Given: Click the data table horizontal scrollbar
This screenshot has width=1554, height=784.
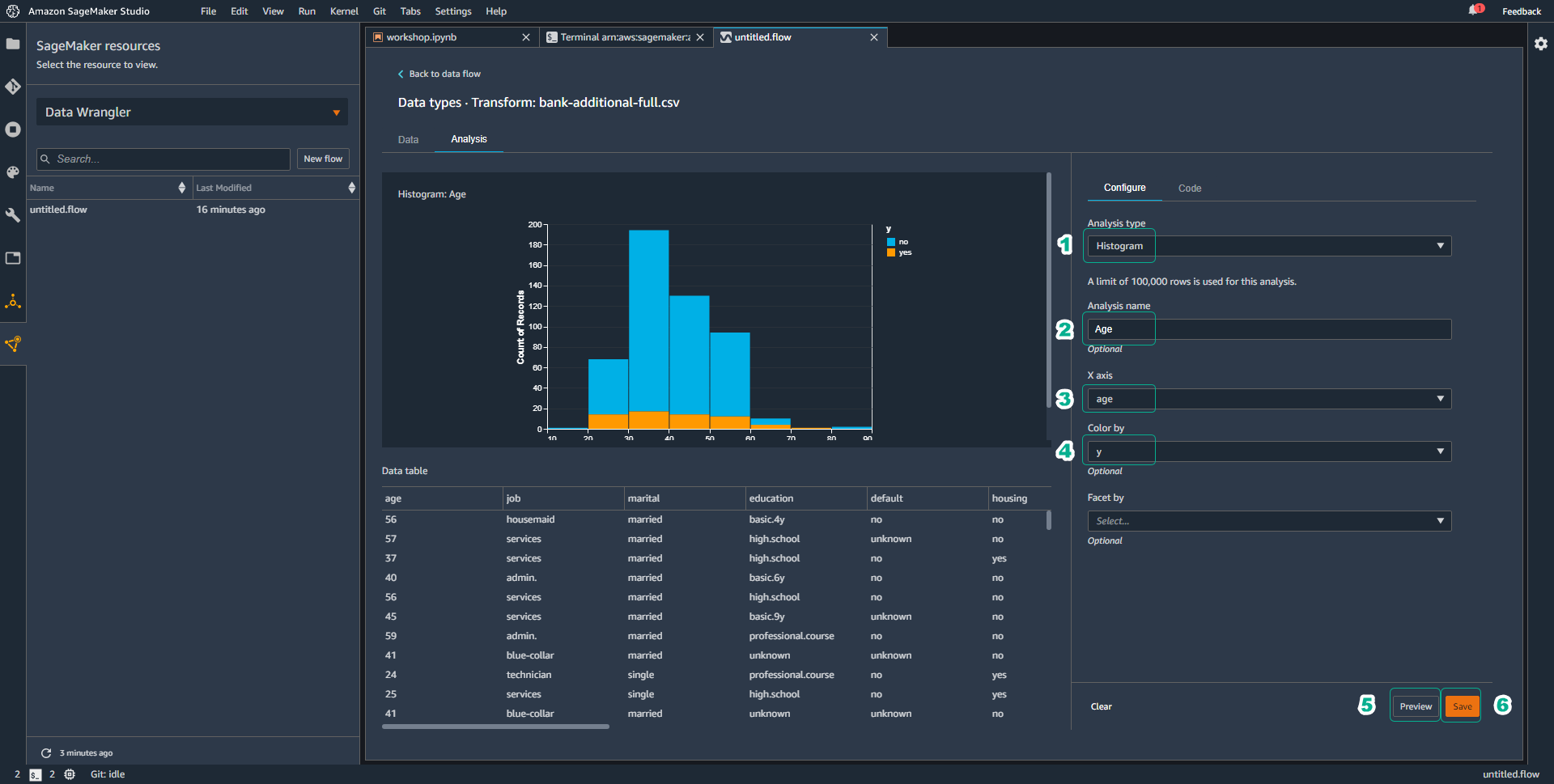Looking at the screenshot, I should coord(495,727).
